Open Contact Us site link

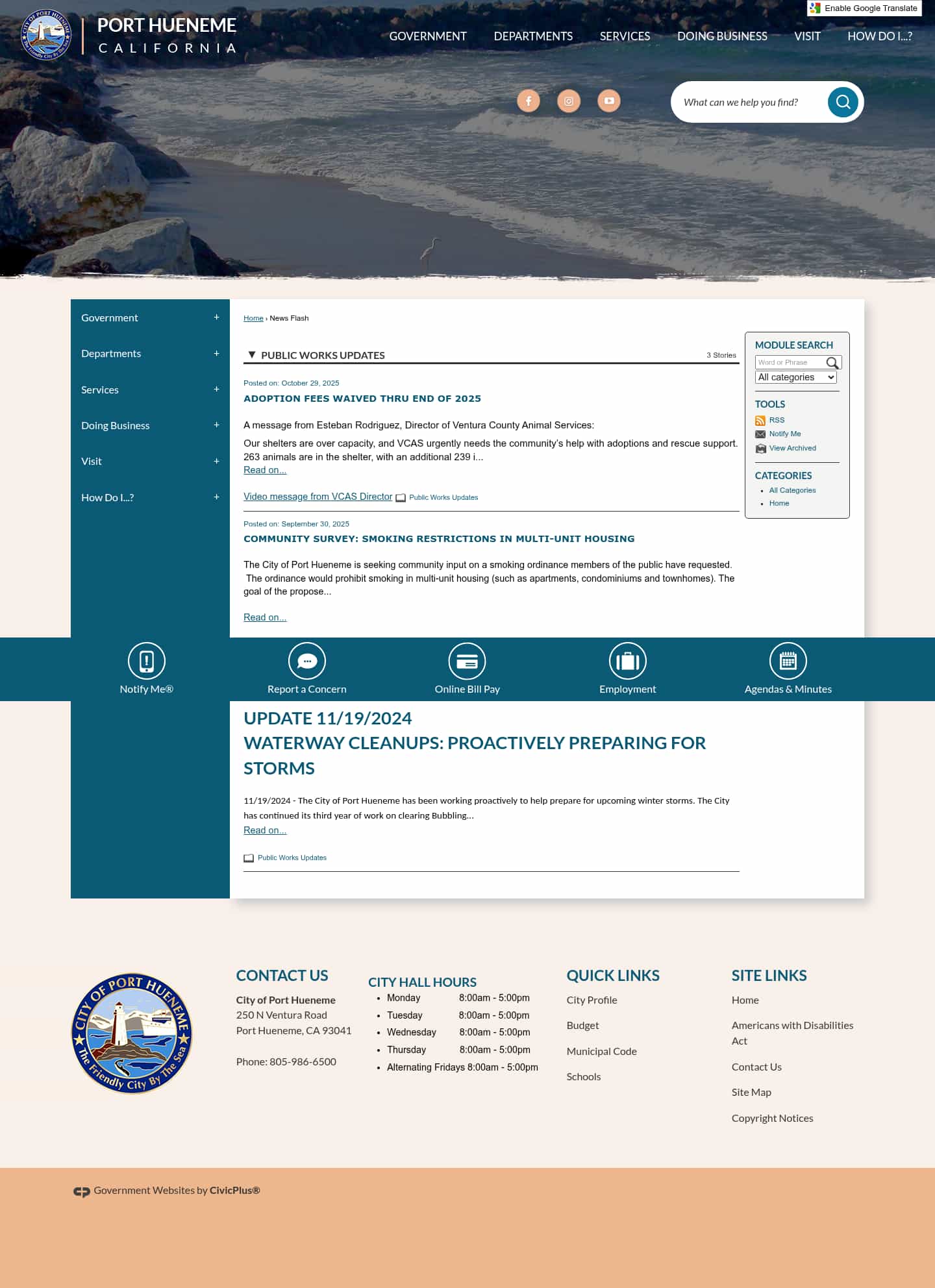(756, 1067)
